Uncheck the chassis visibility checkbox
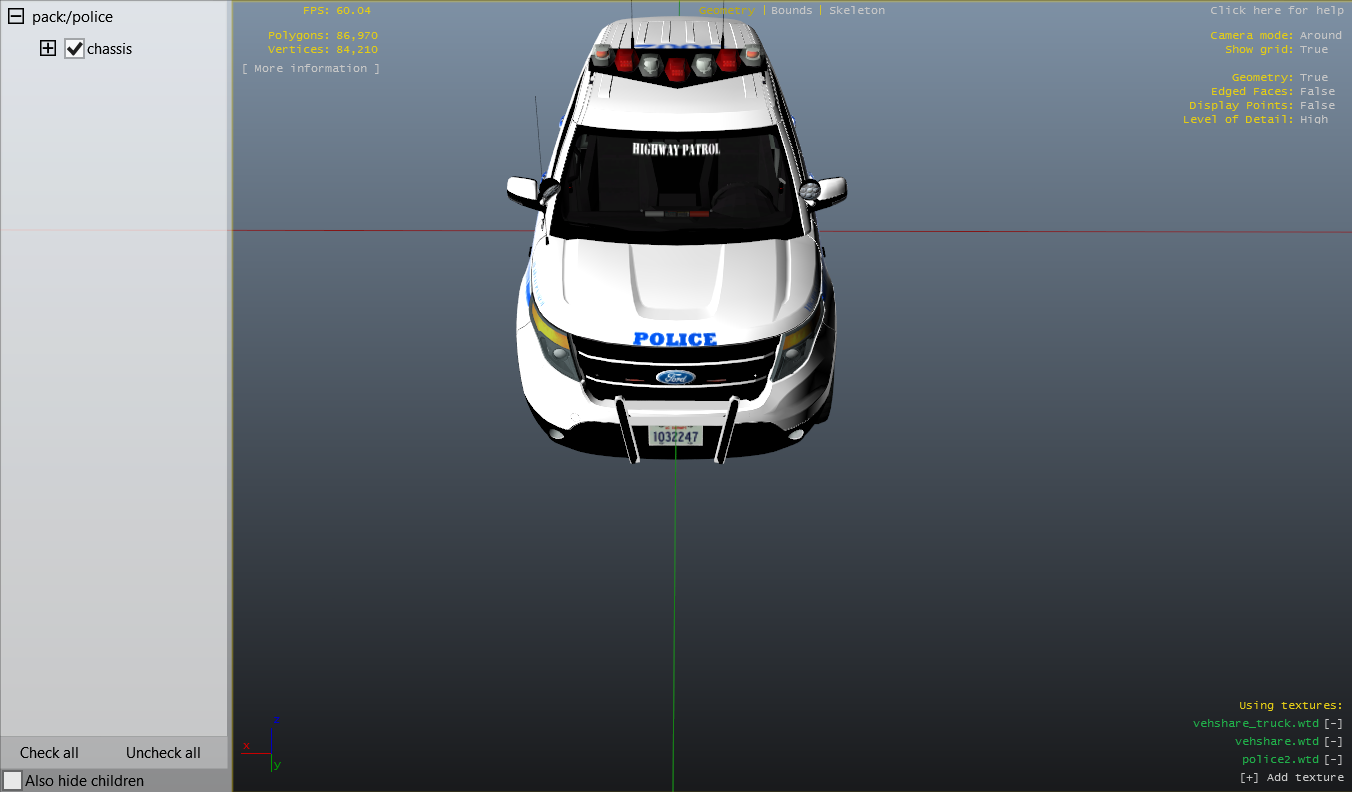The image size is (1352, 792). click(x=74, y=49)
